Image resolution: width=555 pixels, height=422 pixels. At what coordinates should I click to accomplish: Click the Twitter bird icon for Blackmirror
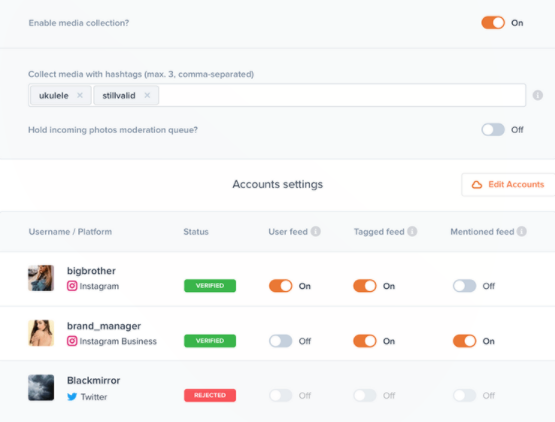point(72,397)
